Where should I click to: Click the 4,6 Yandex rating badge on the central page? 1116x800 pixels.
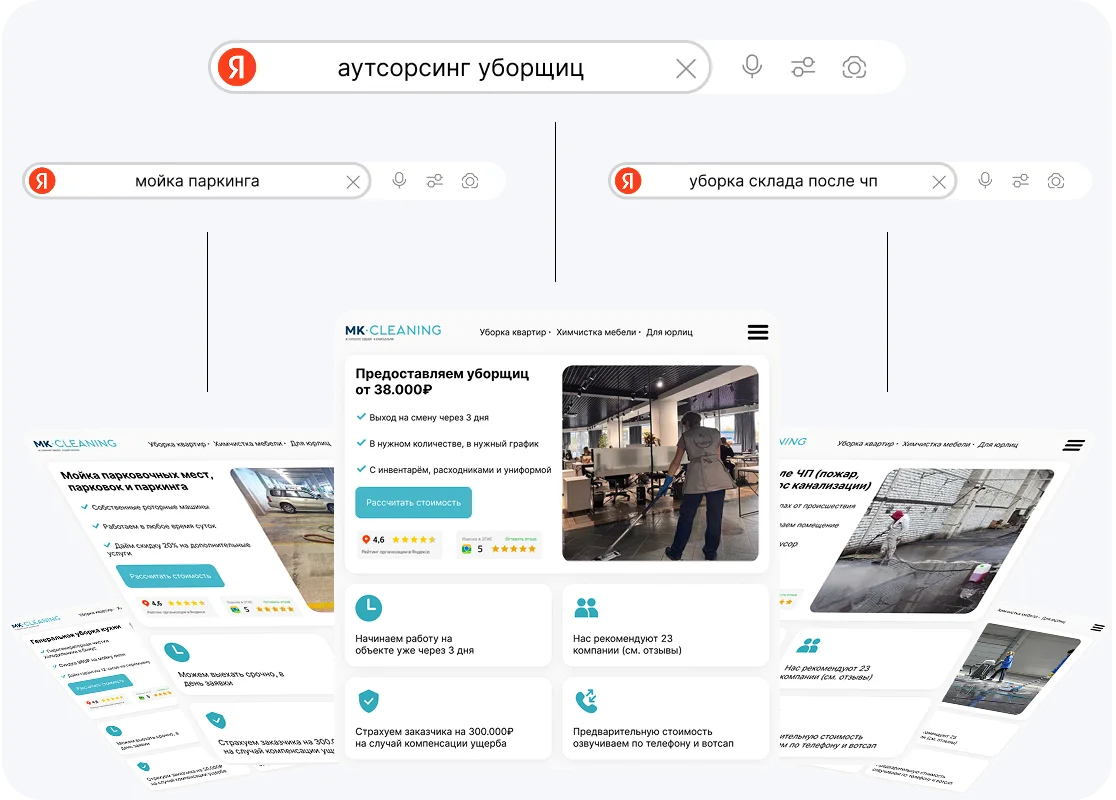tap(399, 544)
